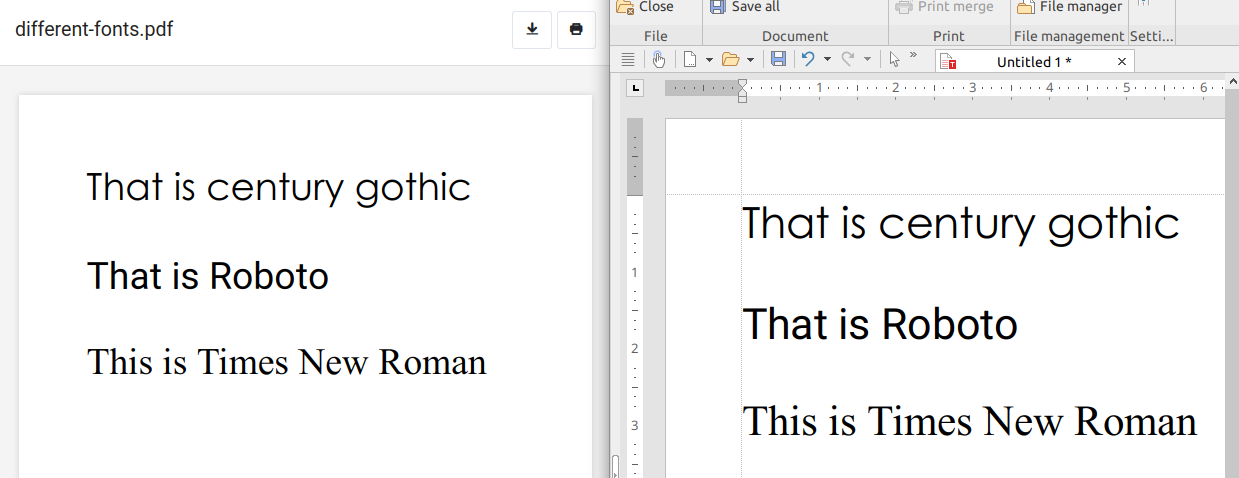
Task: Click the Save all button
Action: [745, 7]
